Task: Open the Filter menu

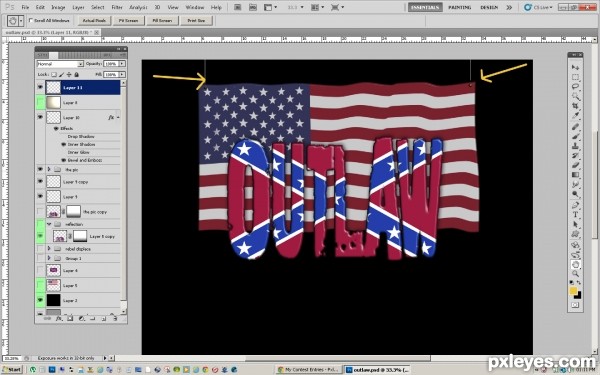Action: (x=117, y=7)
